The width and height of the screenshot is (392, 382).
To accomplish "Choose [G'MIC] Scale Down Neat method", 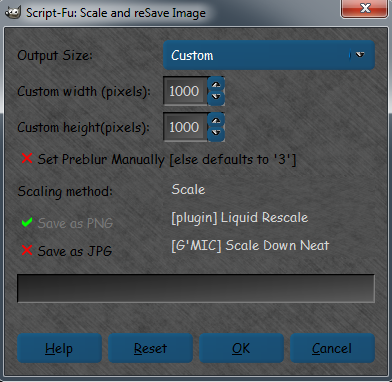I will click(250, 246).
